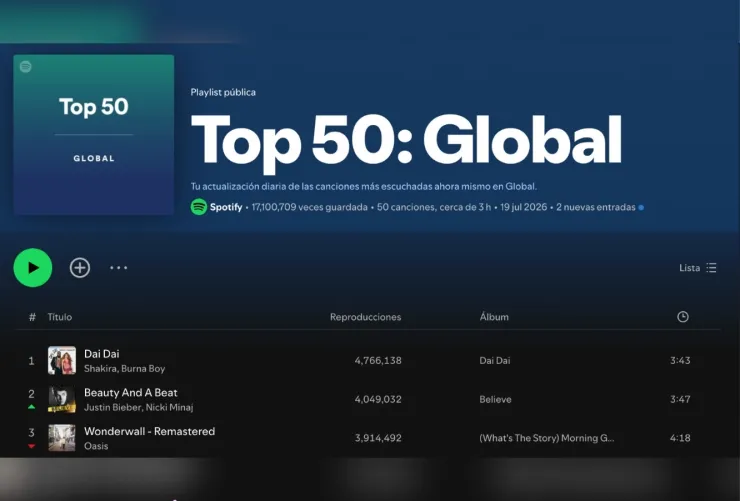Click the play count 4,049,032
The image size is (740, 501).
[378, 399]
